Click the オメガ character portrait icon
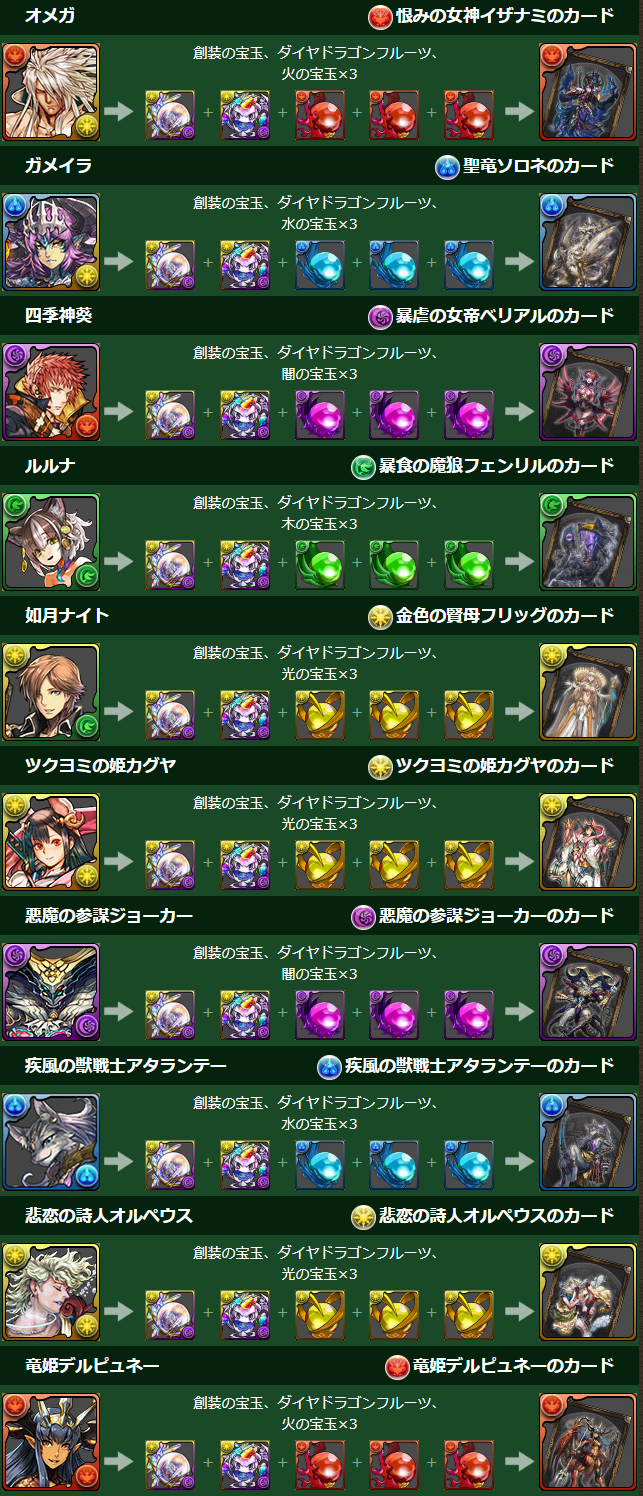This screenshot has height=1496, width=643. pos(51,92)
